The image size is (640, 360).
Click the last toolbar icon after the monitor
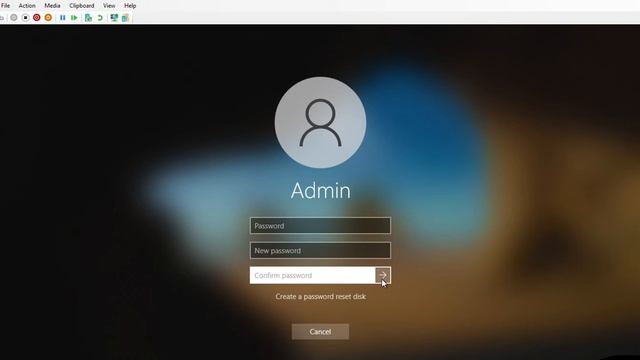pyautogui.click(x=125, y=18)
